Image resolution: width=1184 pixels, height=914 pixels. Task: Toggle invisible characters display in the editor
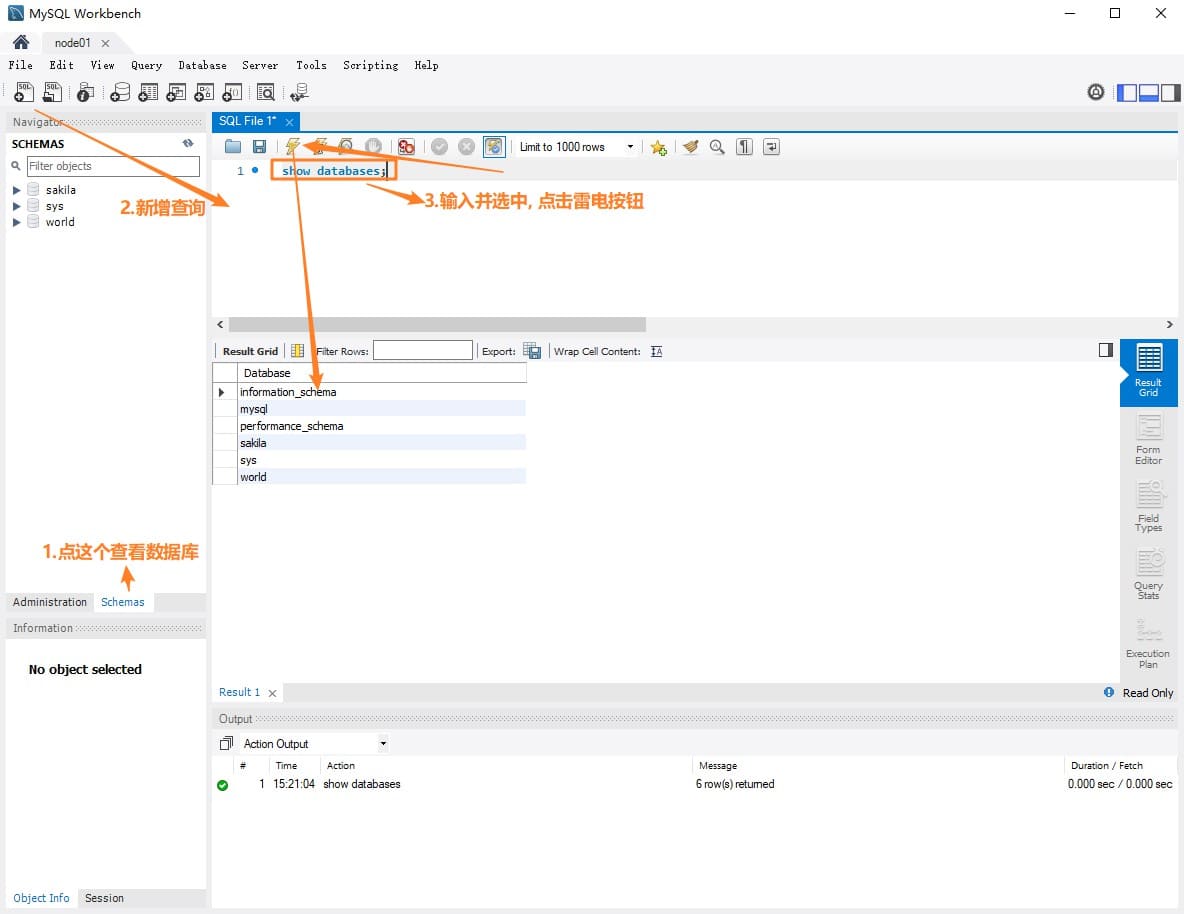pyautogui.click(x=744, y=147)
